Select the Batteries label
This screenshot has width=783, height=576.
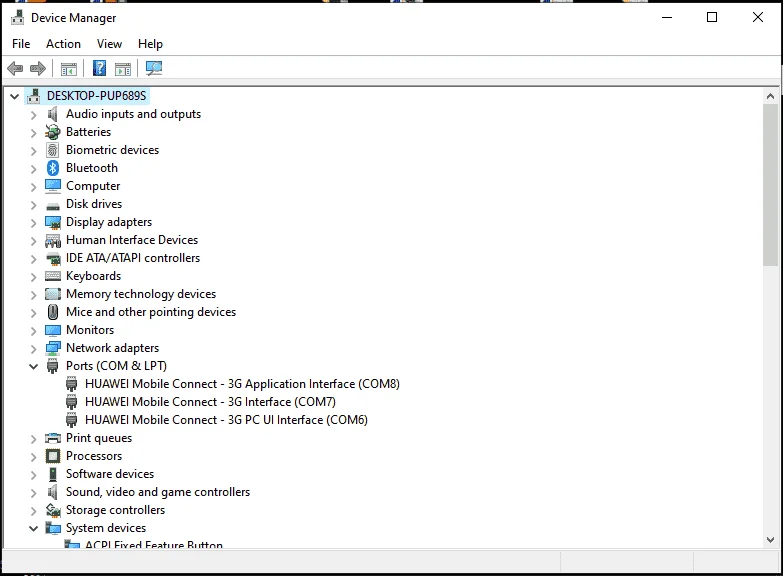(x=88, y=132)
